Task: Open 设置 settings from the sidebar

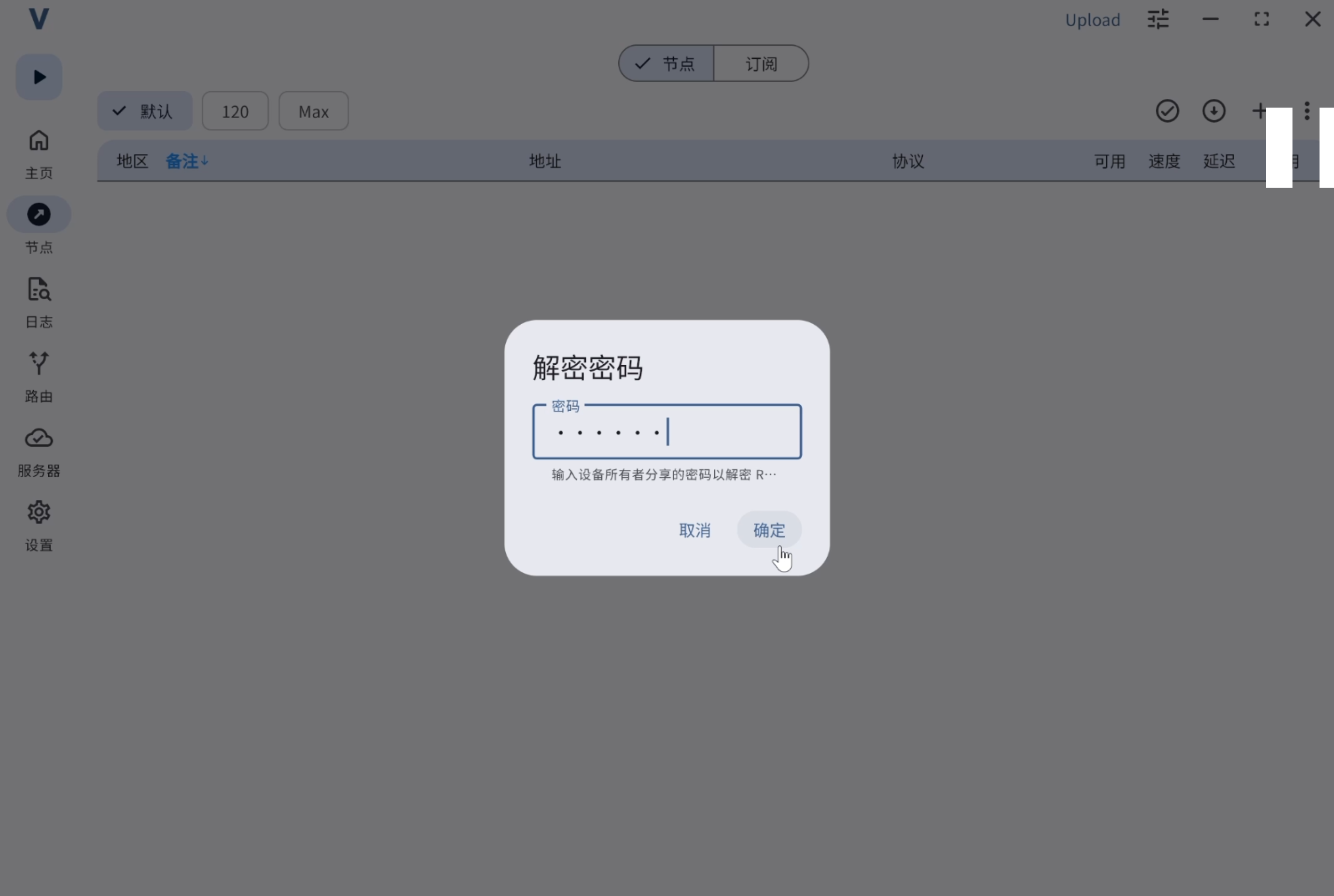Action: tap(39, 526)
